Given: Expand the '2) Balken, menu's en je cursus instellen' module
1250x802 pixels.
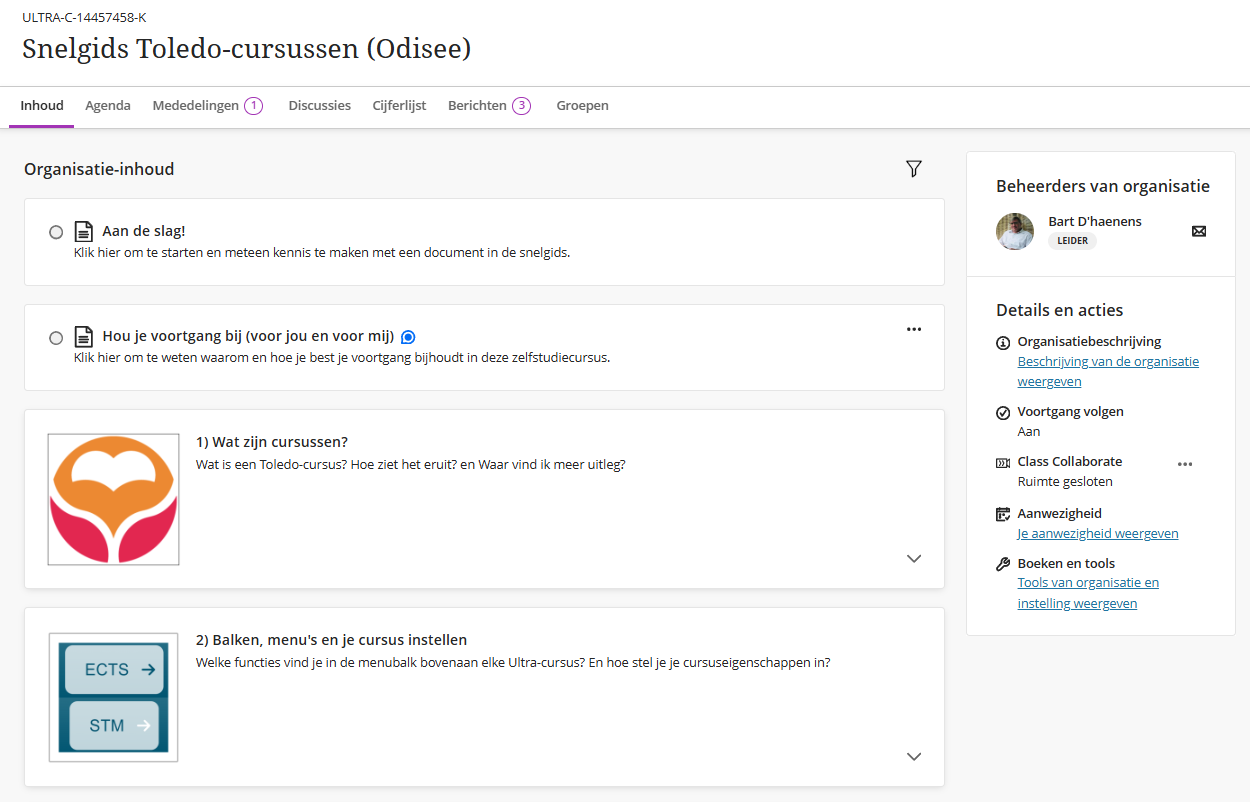Looking at the screenshot, I should pyautogui.click(x=913, y=757).
